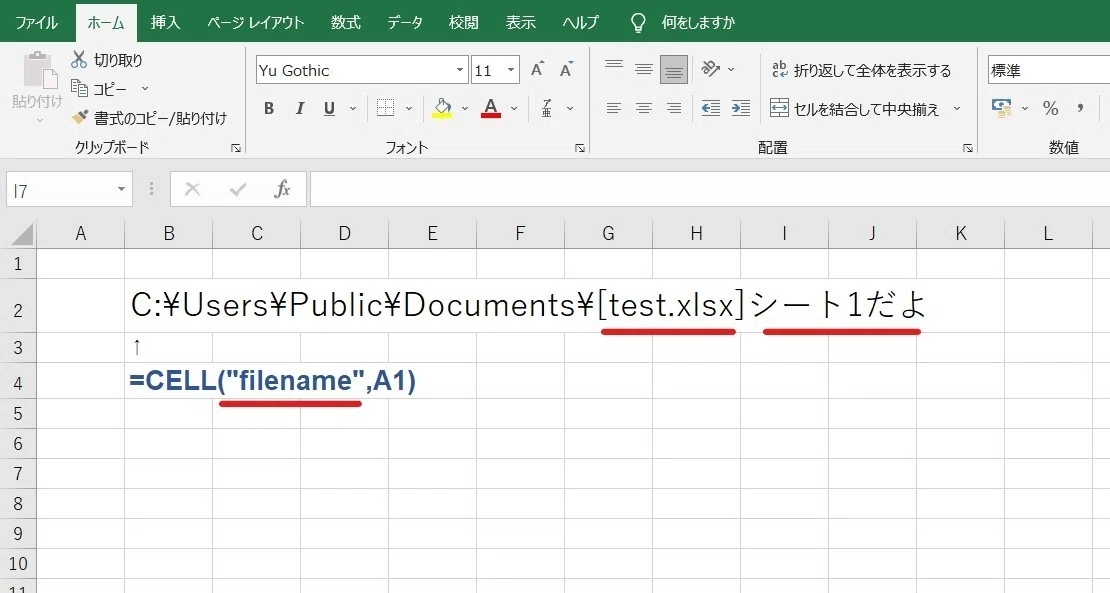The image size is (1110, 593).
Task: Apply red font color A
Action: (x=491, y=108)
